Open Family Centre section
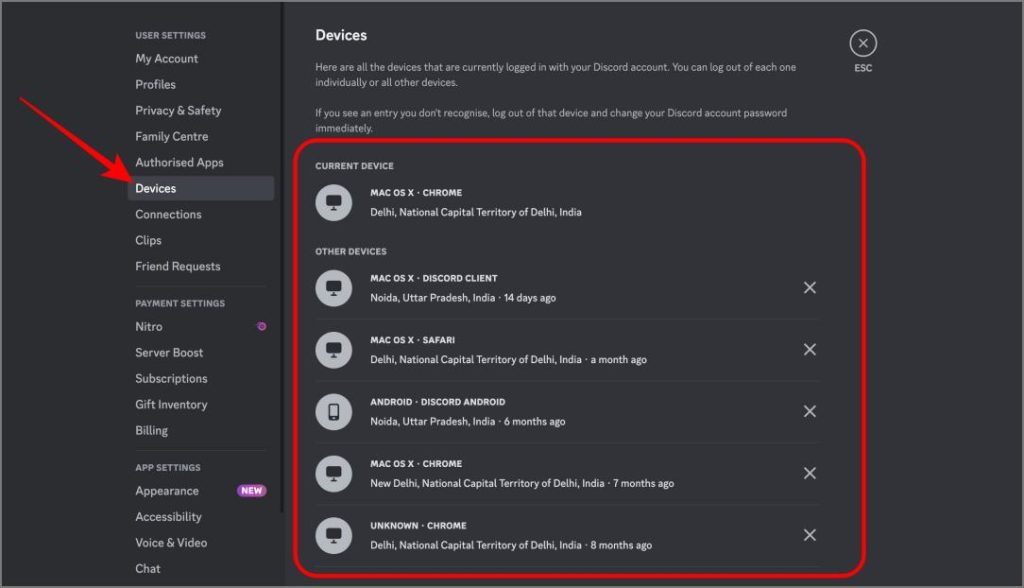This screenshot has height=588, width=1024. [172, 136]
